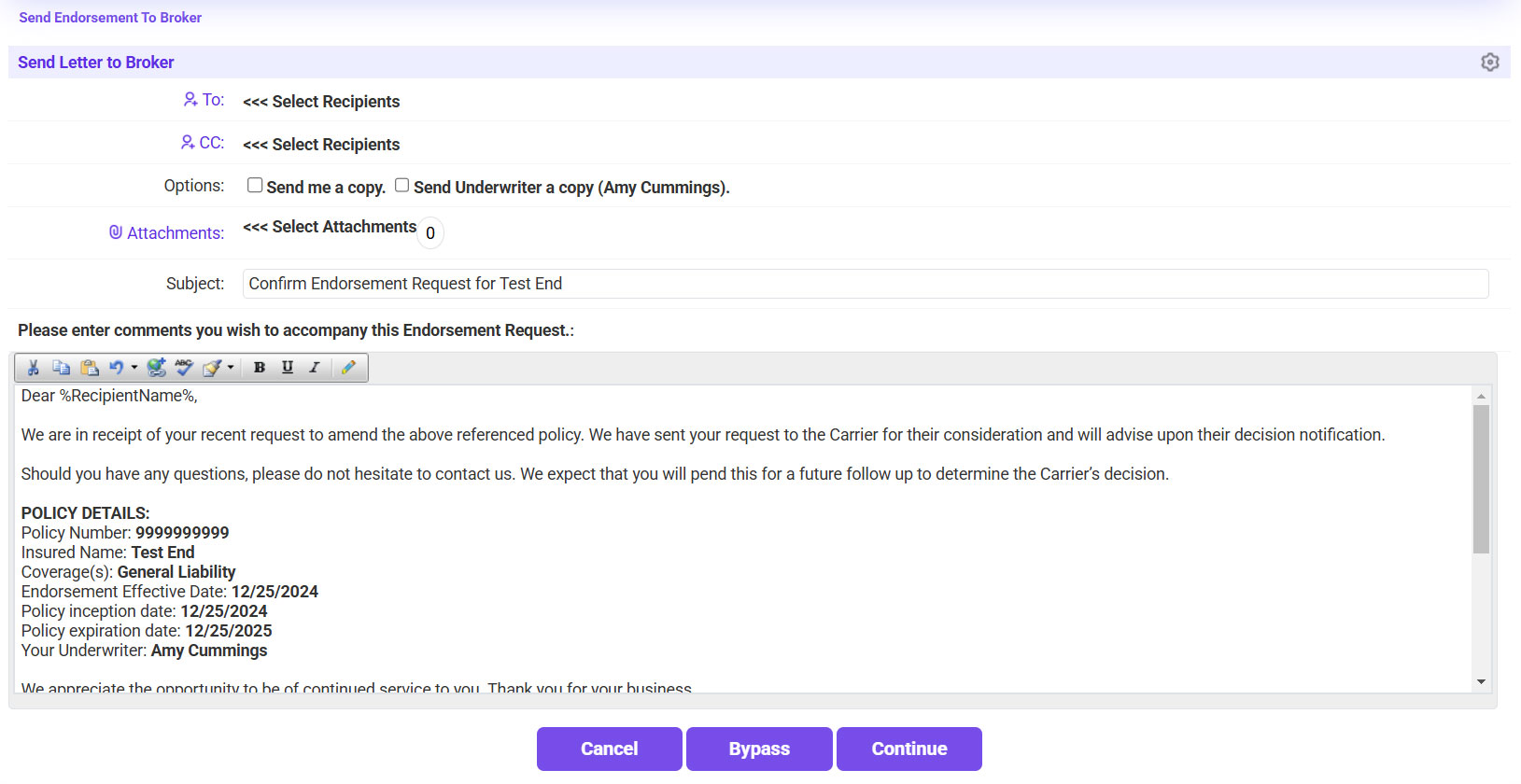Viewport: 1521px width, 784px height.
Task: Click the attachment count badge showing 0
Action: [430, 233]
